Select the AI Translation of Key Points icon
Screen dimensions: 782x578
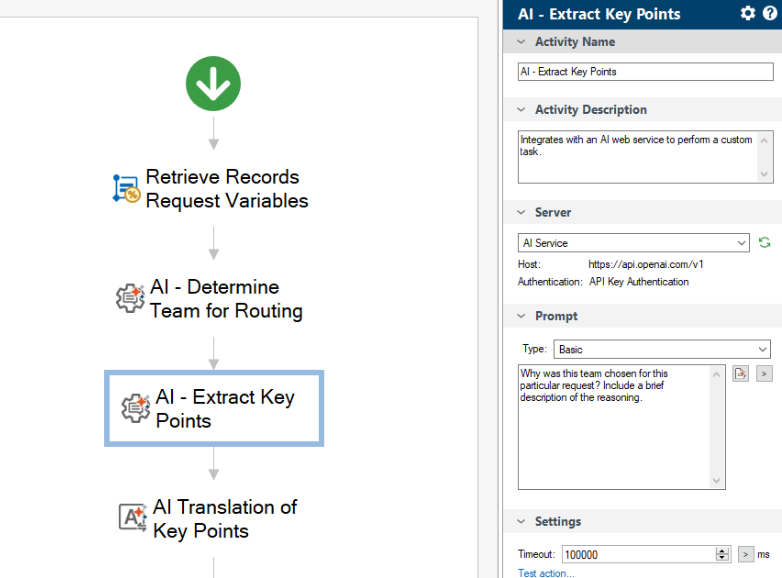[133, 518]
